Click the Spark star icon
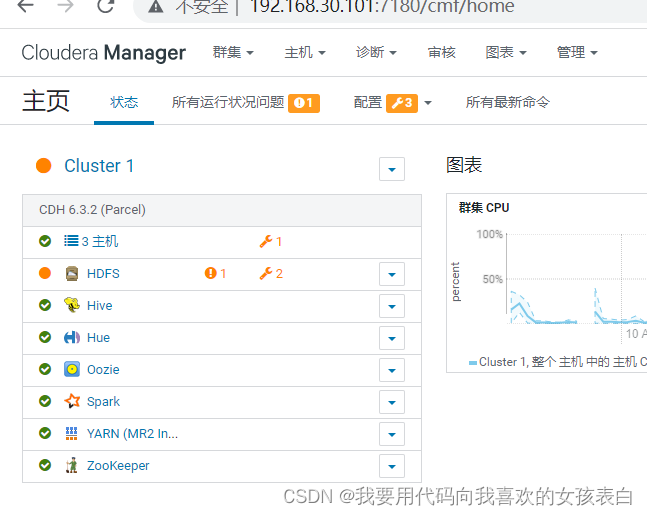 tap(71, 401)
